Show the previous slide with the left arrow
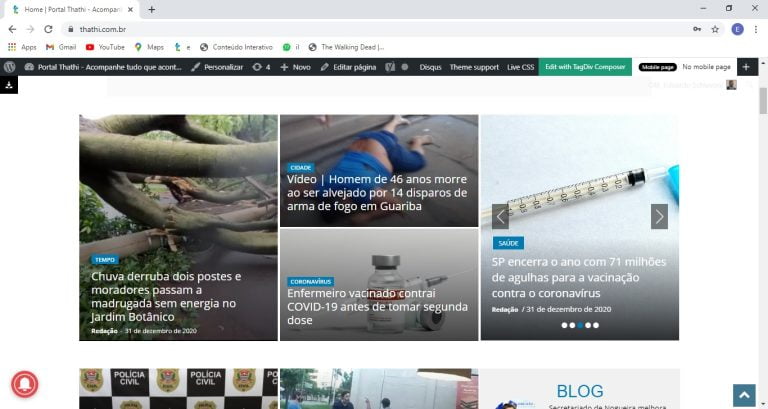 [x=501, y=217]
